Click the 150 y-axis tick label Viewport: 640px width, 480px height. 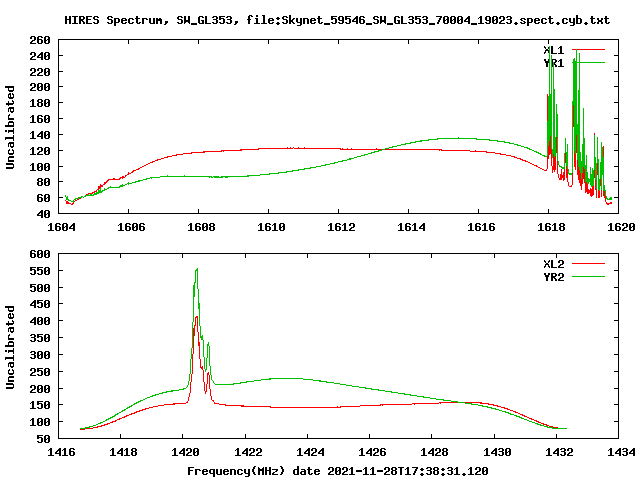[40, 405]
